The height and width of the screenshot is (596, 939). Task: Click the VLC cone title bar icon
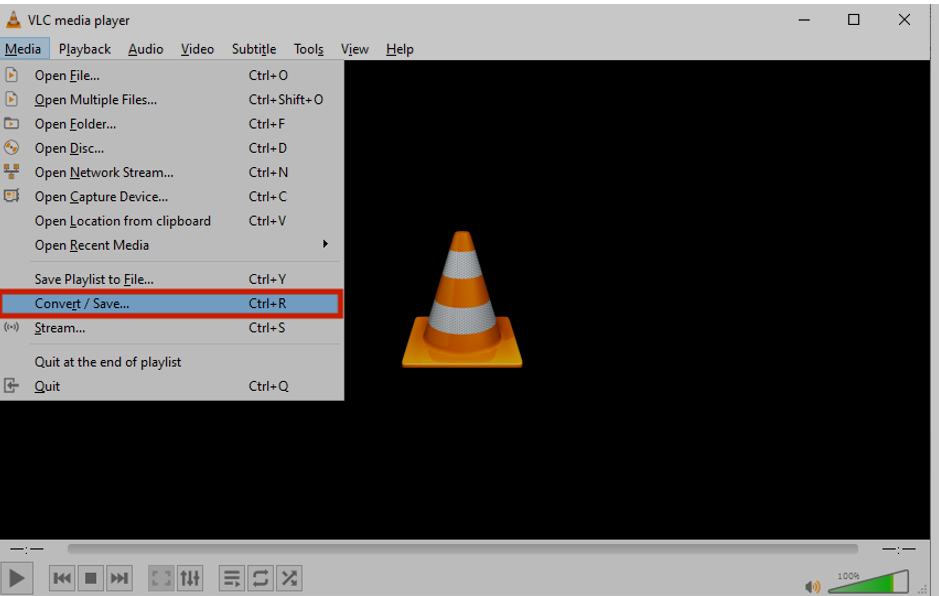(x=13, y=20)
